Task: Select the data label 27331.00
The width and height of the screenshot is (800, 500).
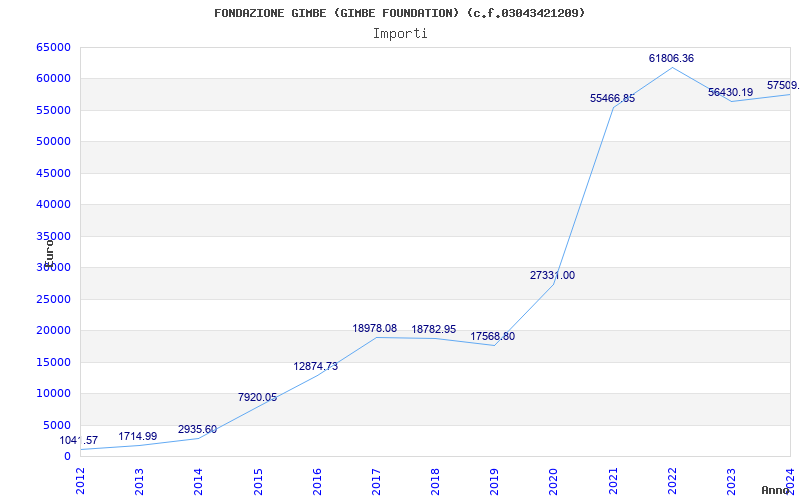Action: [552, 276]
